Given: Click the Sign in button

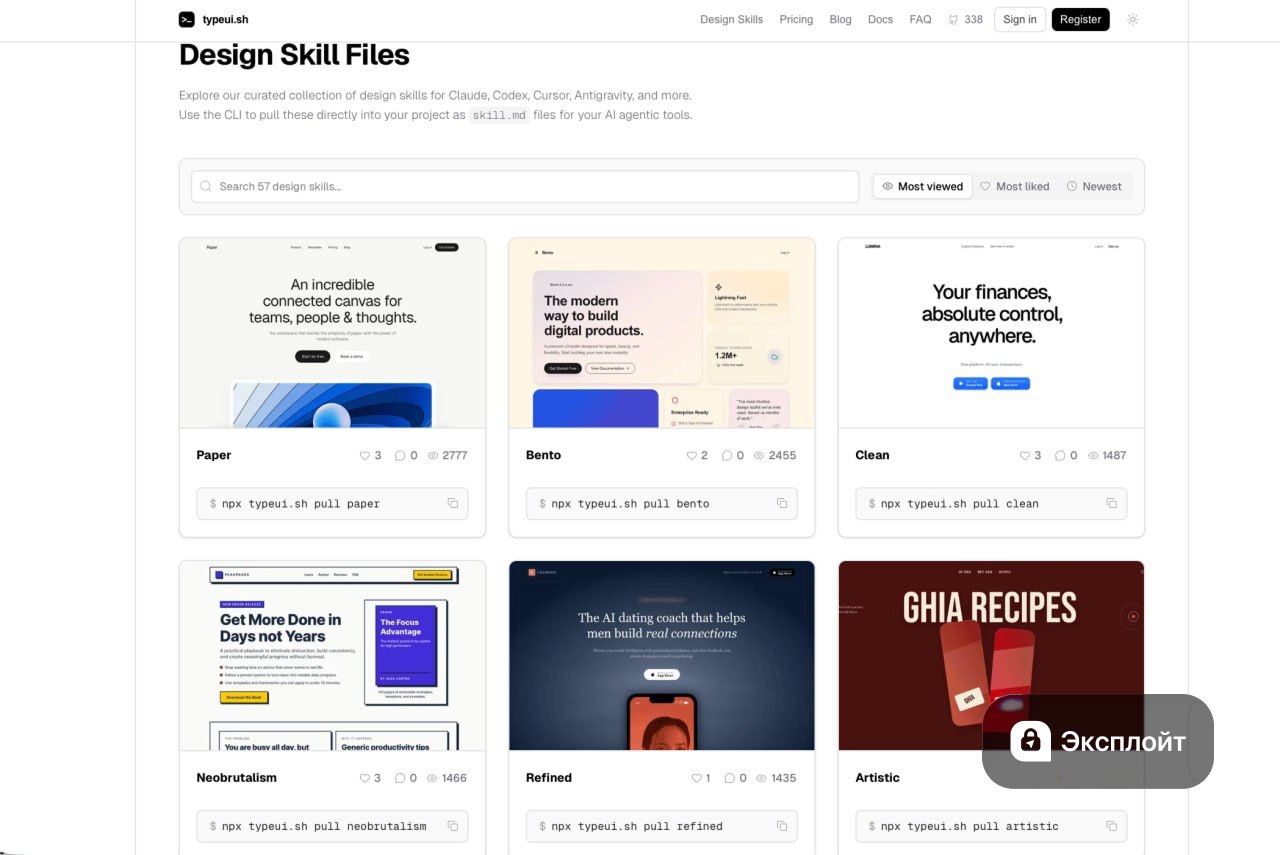Looking at the screenshot, I should tap(1019, 19).
